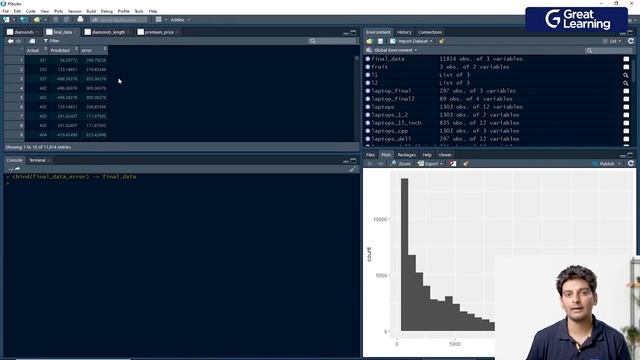Image resolution: width=640 pixels, height=360 pixels.
Task: Click back arrow in data viewer toolbar
Action: coord(11,41)
